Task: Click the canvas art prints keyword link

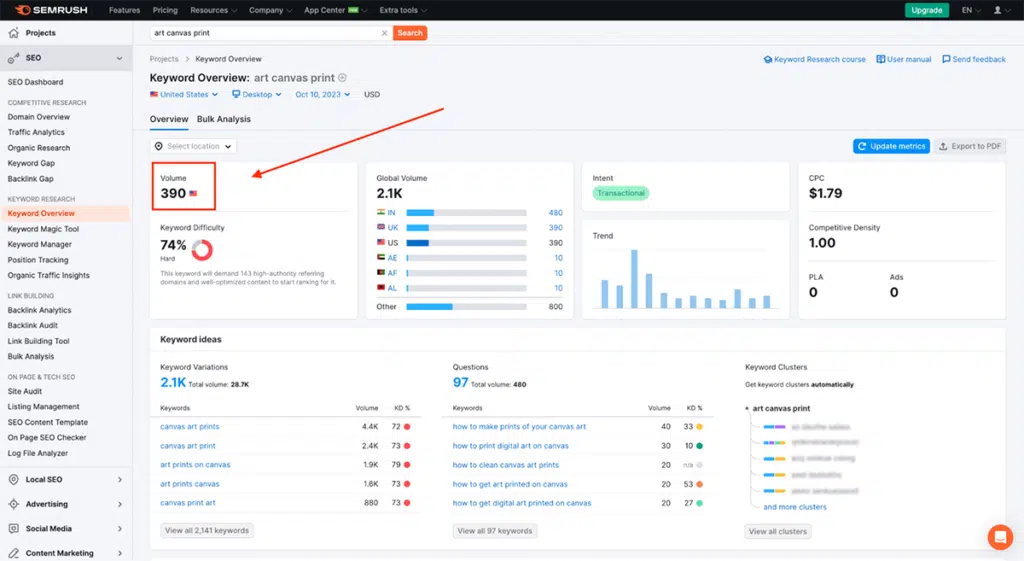Action: (x=189, y=426)
